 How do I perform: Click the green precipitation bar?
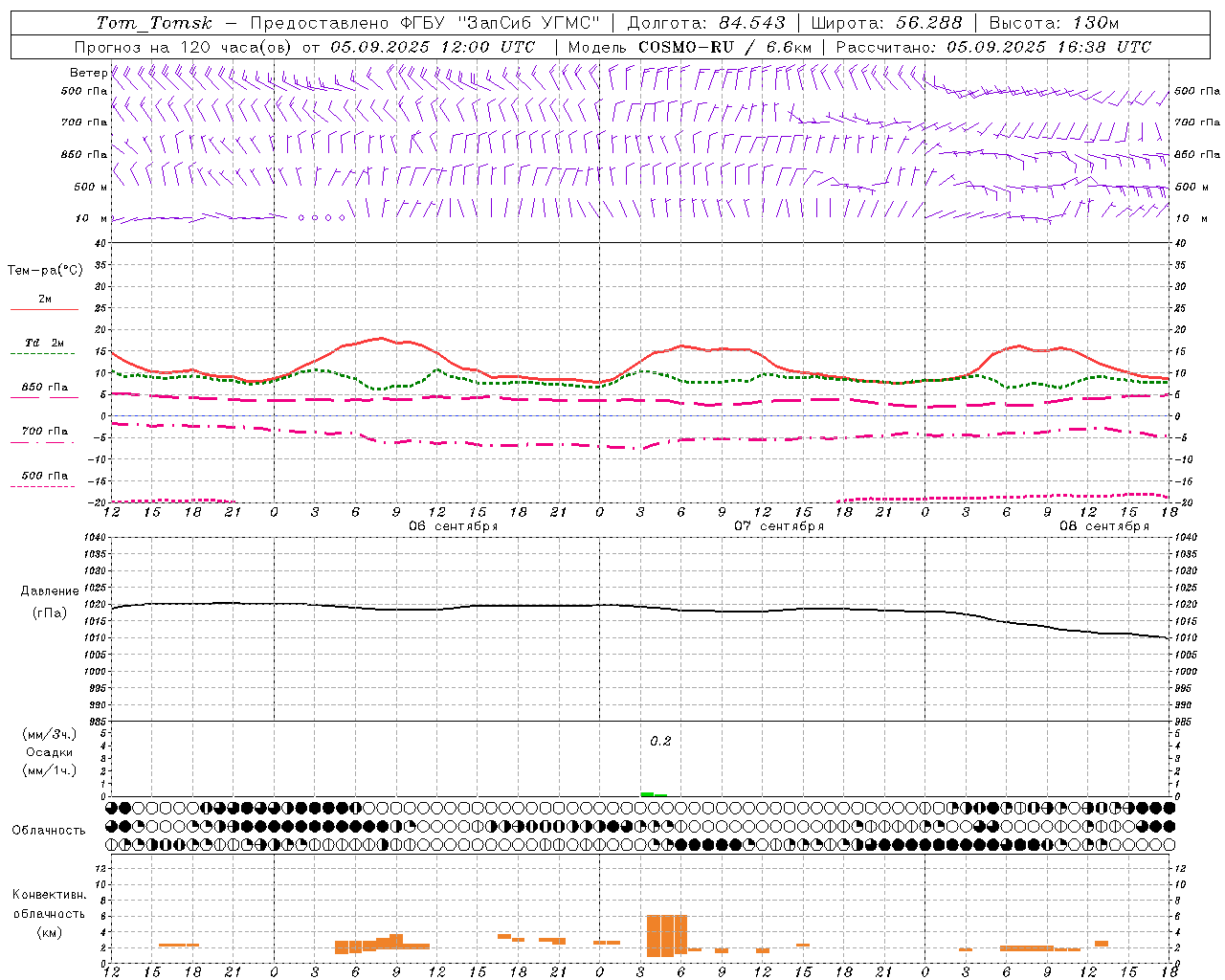tap(654, 794)
